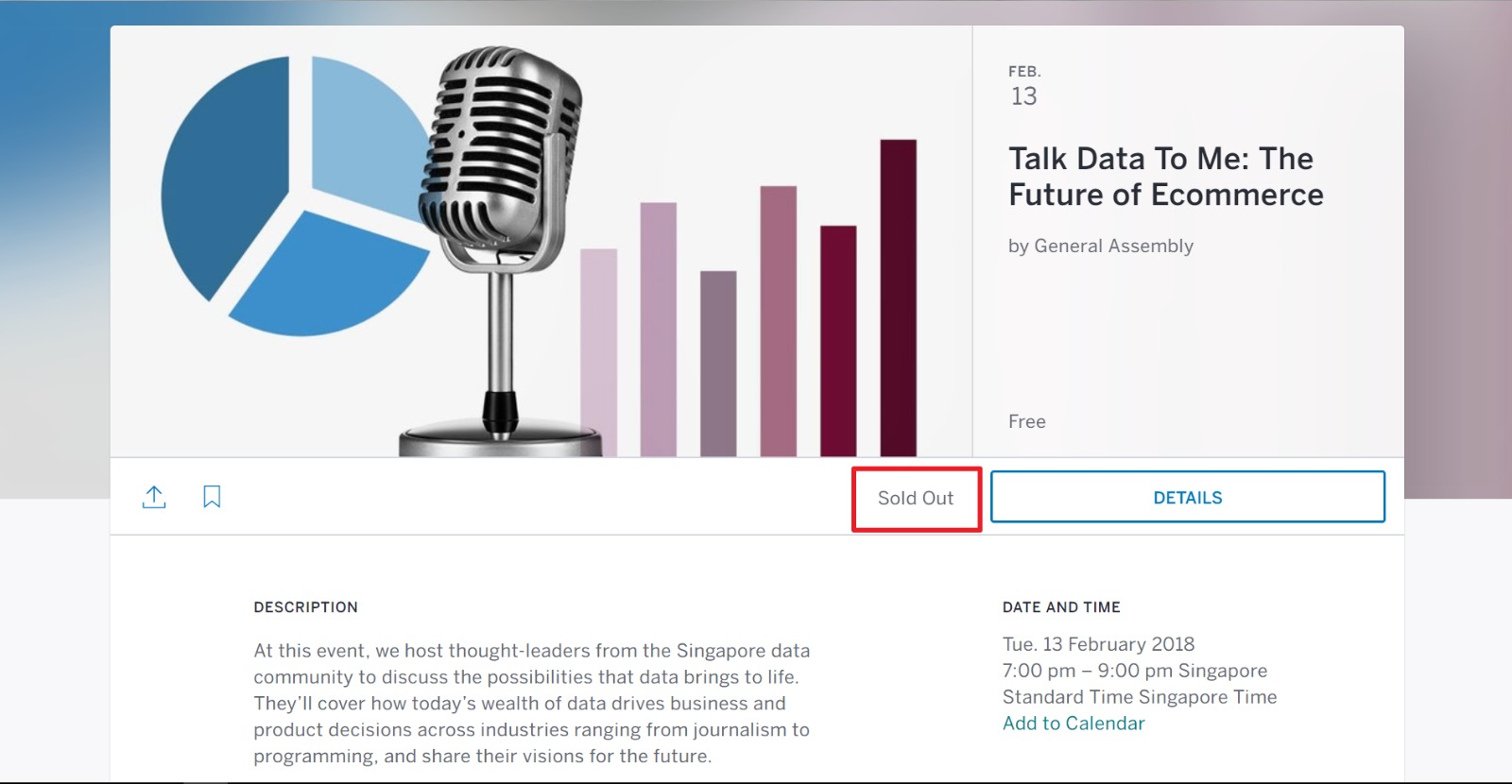Click the FEB. 13 date badge

click(1023, 87)
